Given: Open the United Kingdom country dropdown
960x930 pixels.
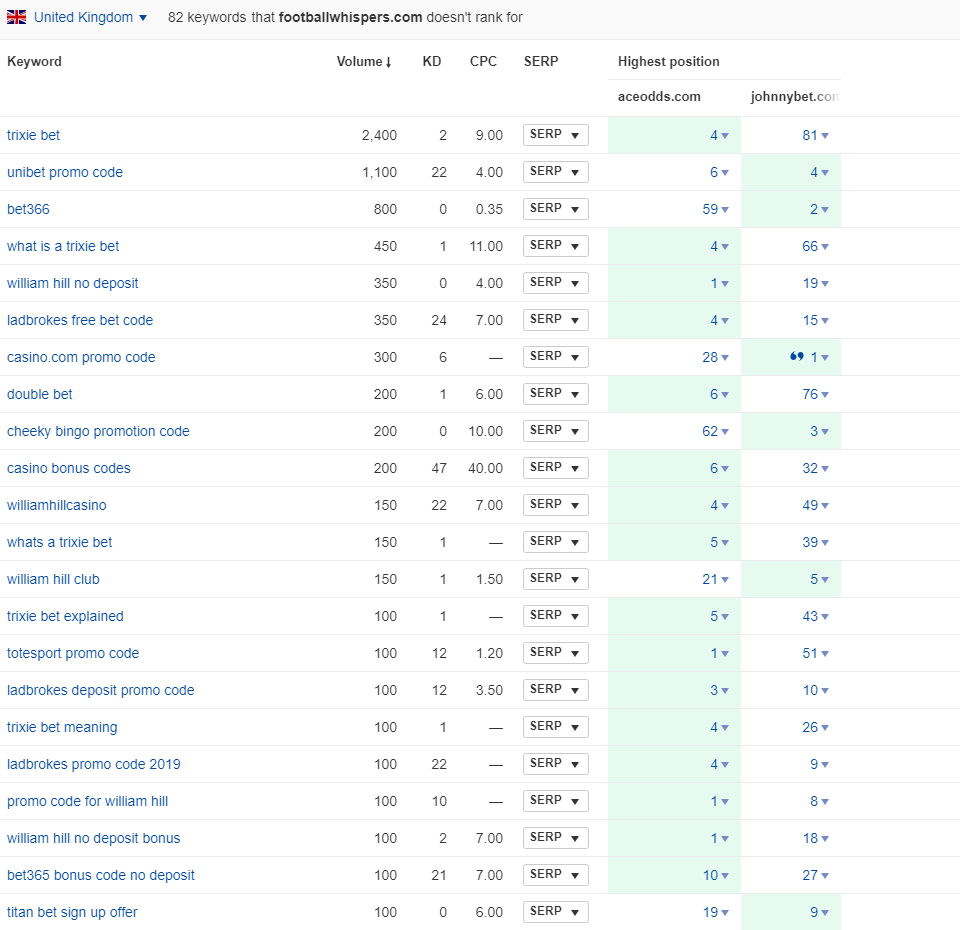Looking at the screenshot, I should (90, 18).
